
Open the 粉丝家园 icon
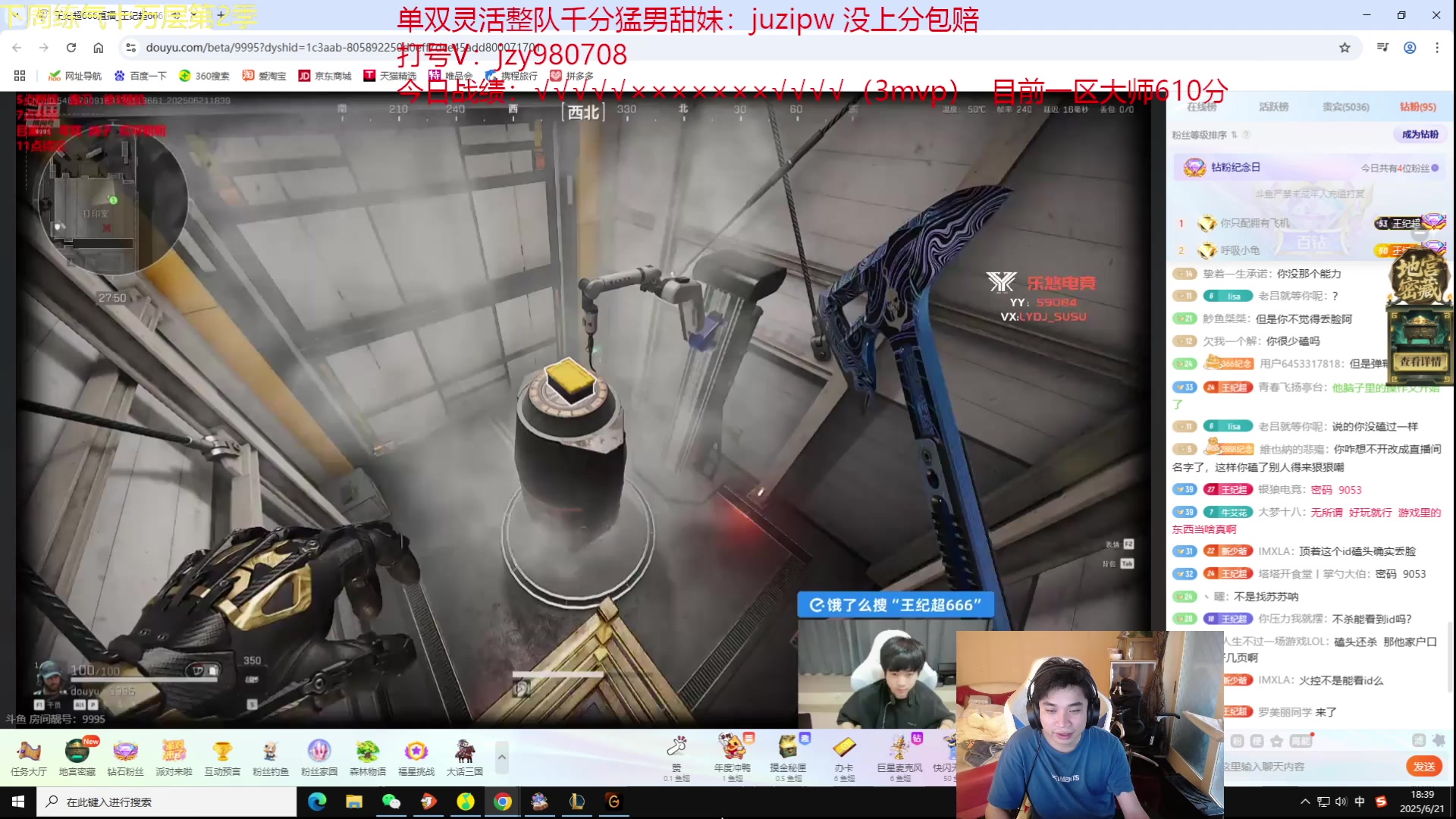(319, 756)
